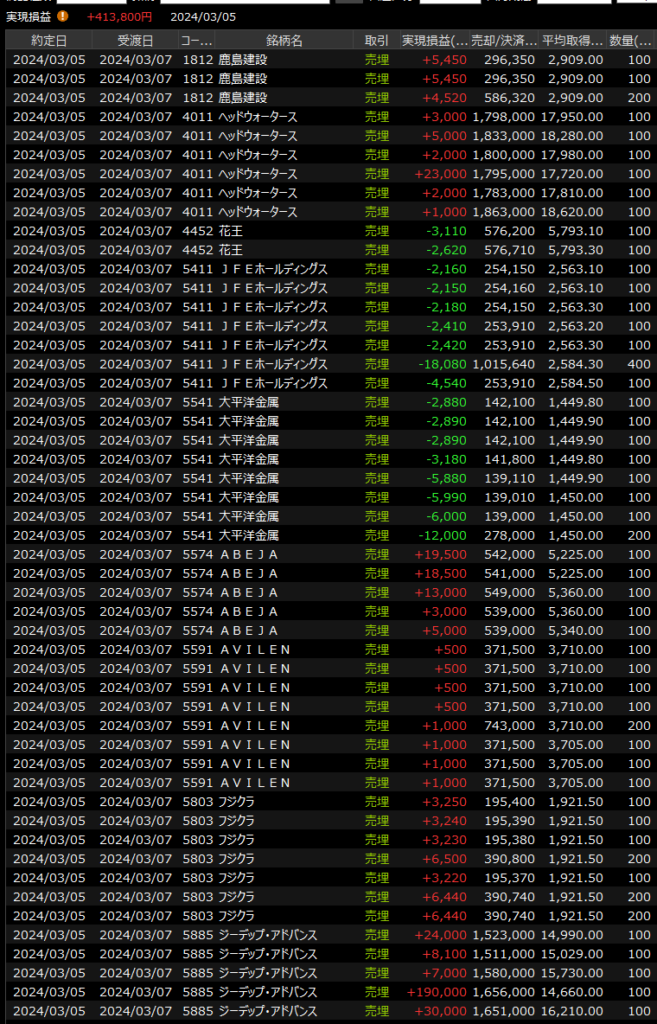The height and width of the screenshot is (1024, 657).
Task: Click the 売却/決済 column header
Action: pyautogui.click(x=503, y=40)
